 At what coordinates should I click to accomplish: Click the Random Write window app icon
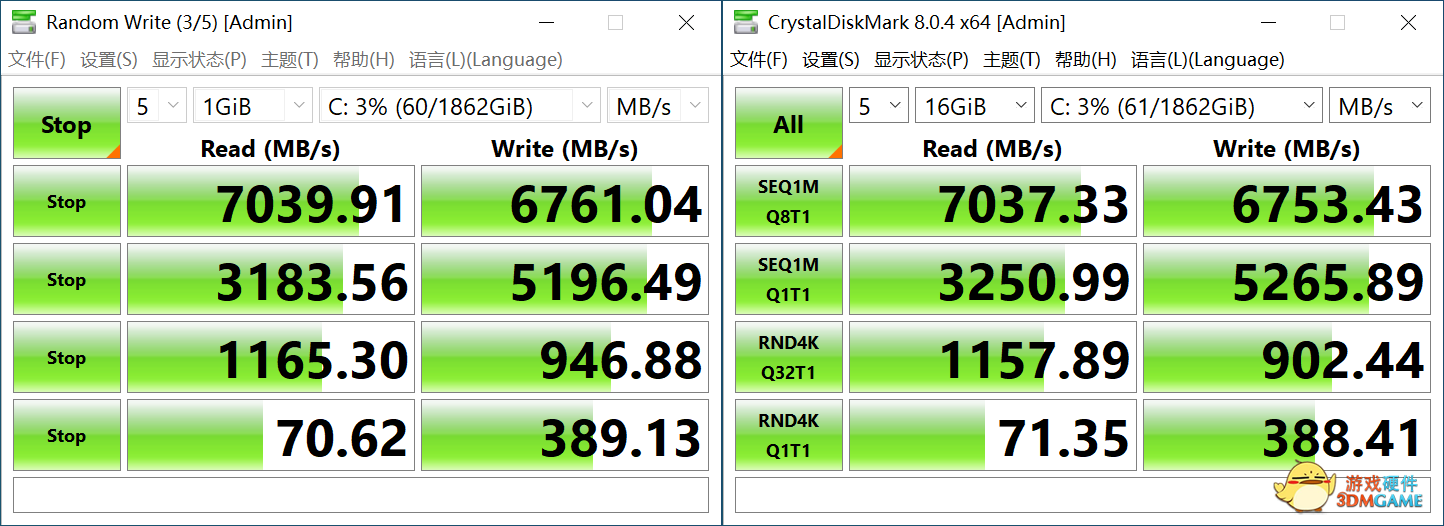tap(23, 22)
